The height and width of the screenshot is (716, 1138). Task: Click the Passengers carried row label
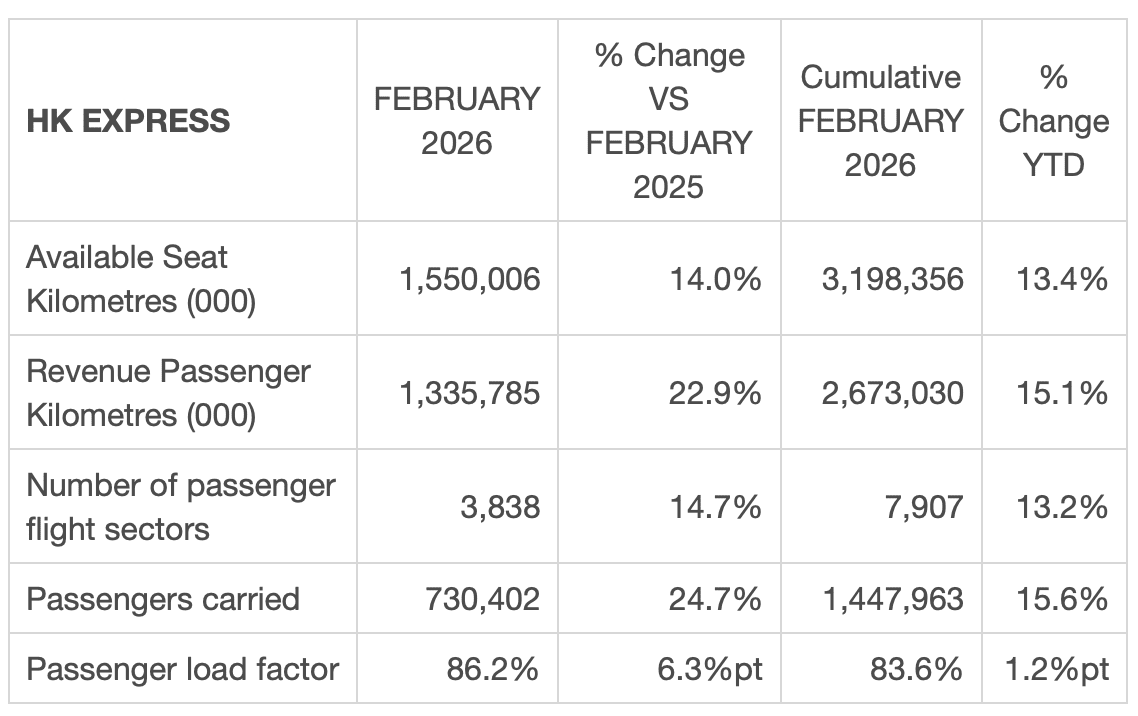[163, 599]
